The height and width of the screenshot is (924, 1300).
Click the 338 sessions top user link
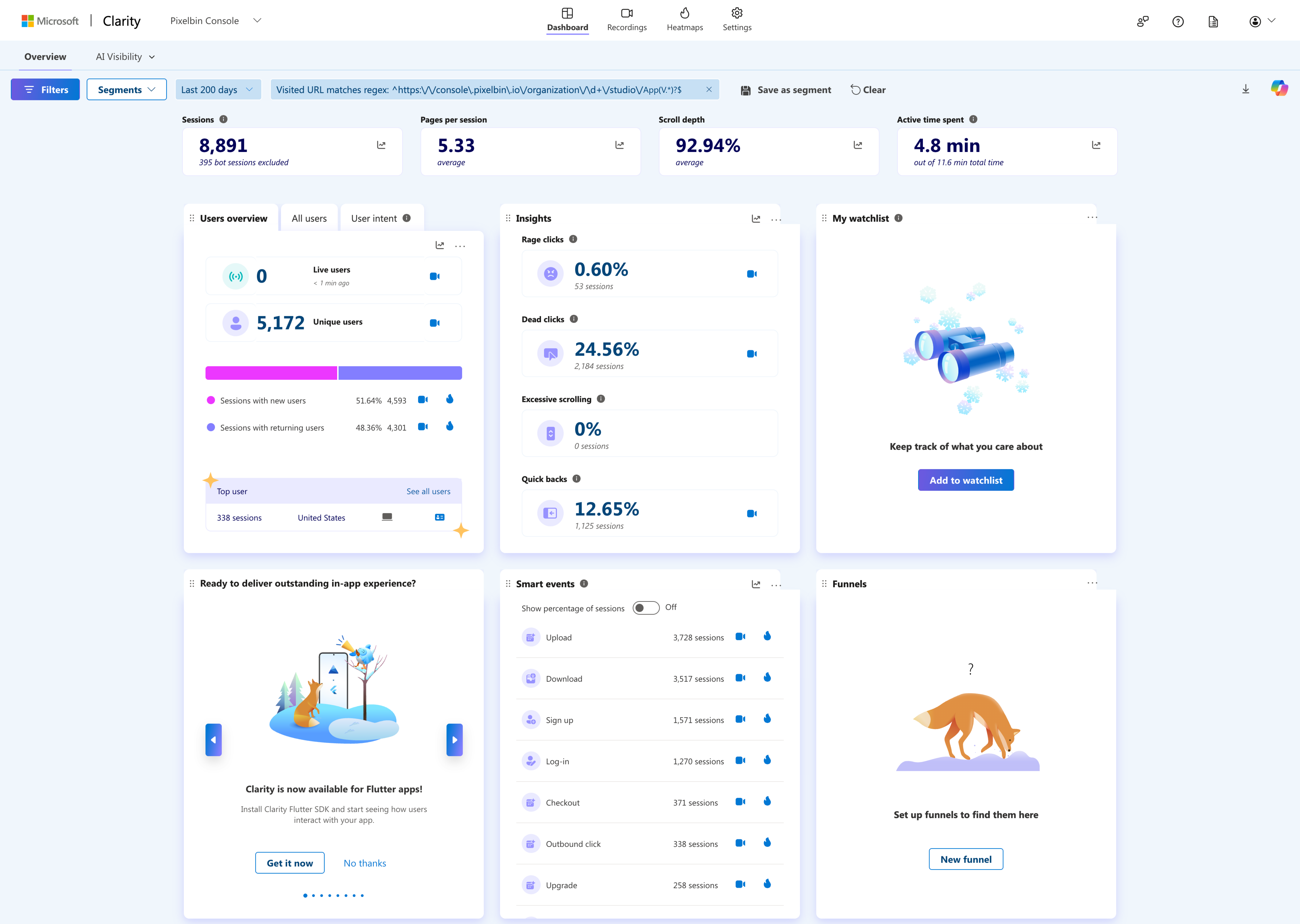[x=239, y=518]
